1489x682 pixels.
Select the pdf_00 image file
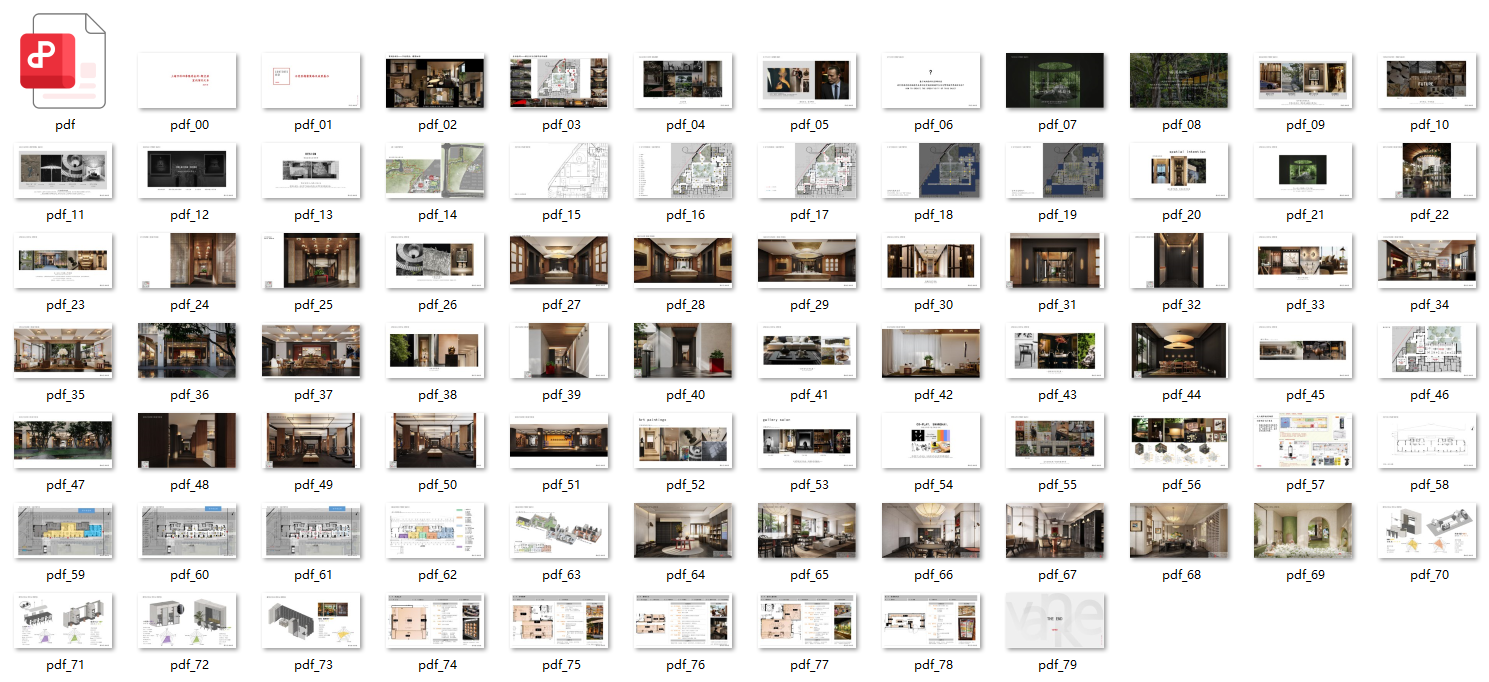pyautogui.click(x=187, y=81)
